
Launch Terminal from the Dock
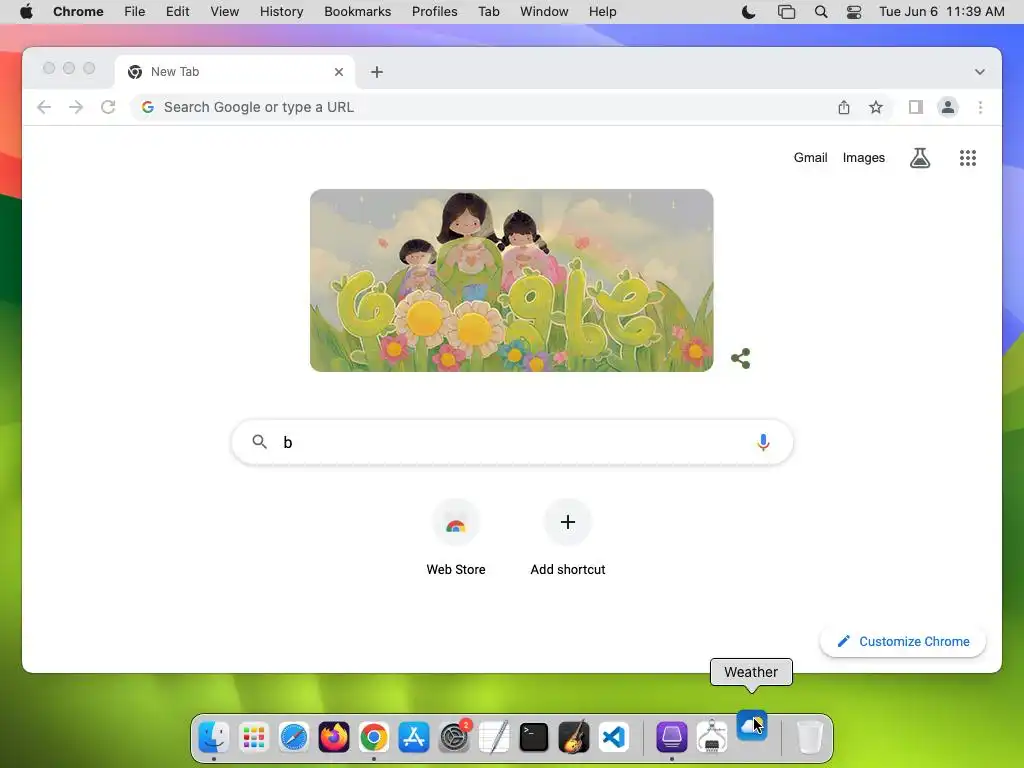pos(534,737)
